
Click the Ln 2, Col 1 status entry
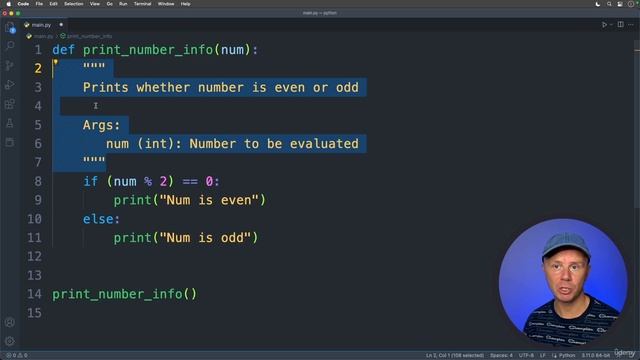tap(455, 356)
